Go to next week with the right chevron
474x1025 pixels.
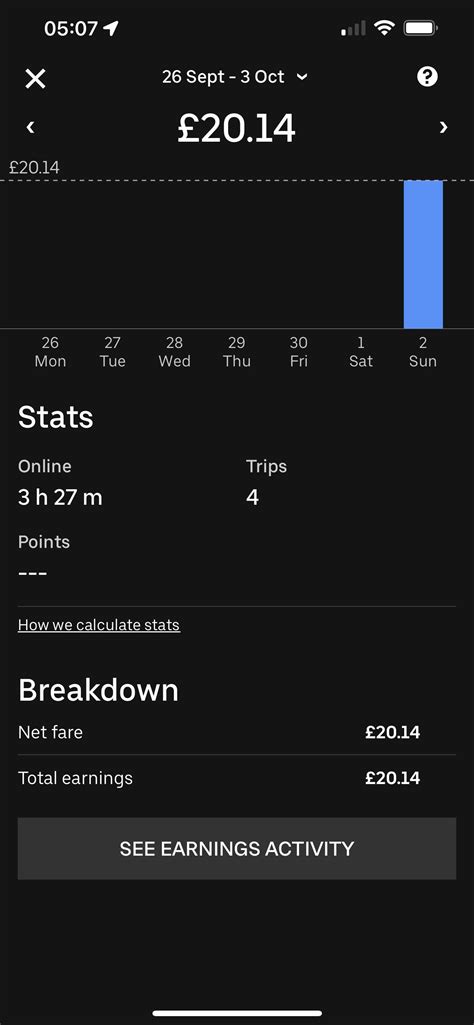click(x=444, y=127)
